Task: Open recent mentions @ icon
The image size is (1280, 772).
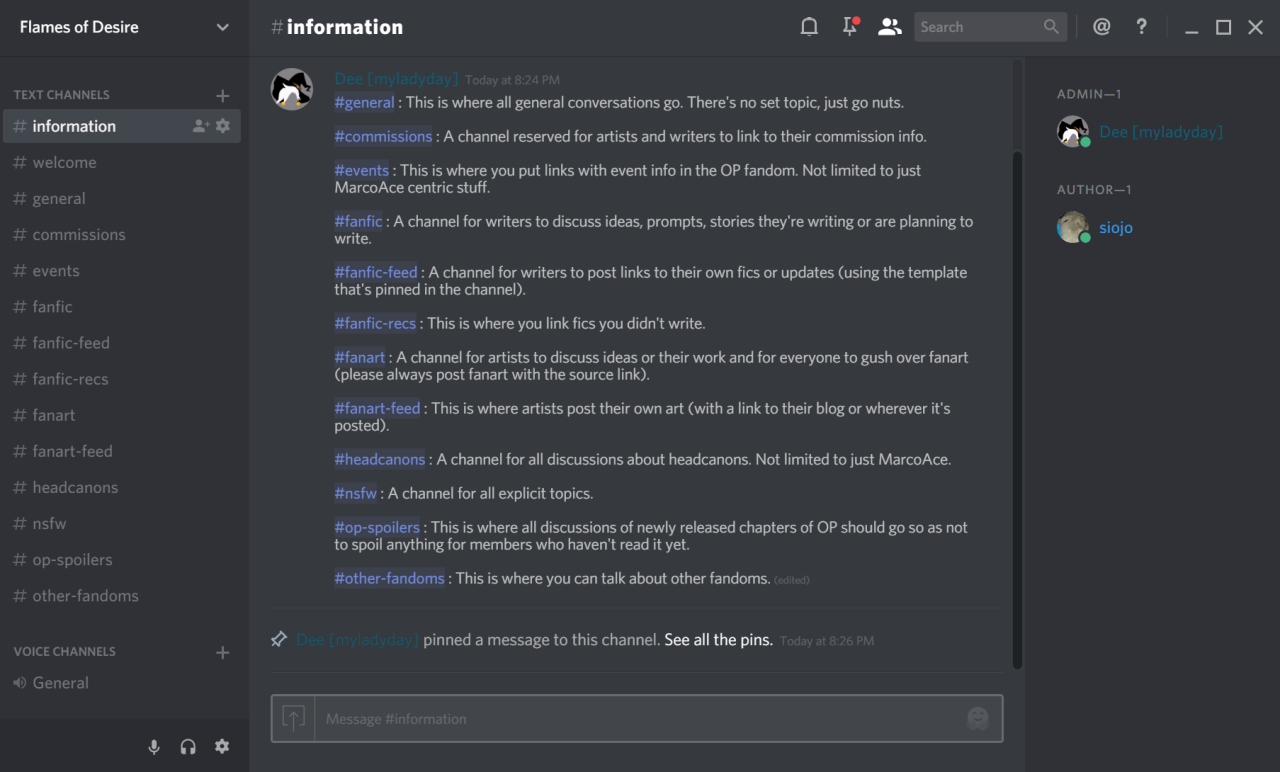Action: tap(1101, 27)
